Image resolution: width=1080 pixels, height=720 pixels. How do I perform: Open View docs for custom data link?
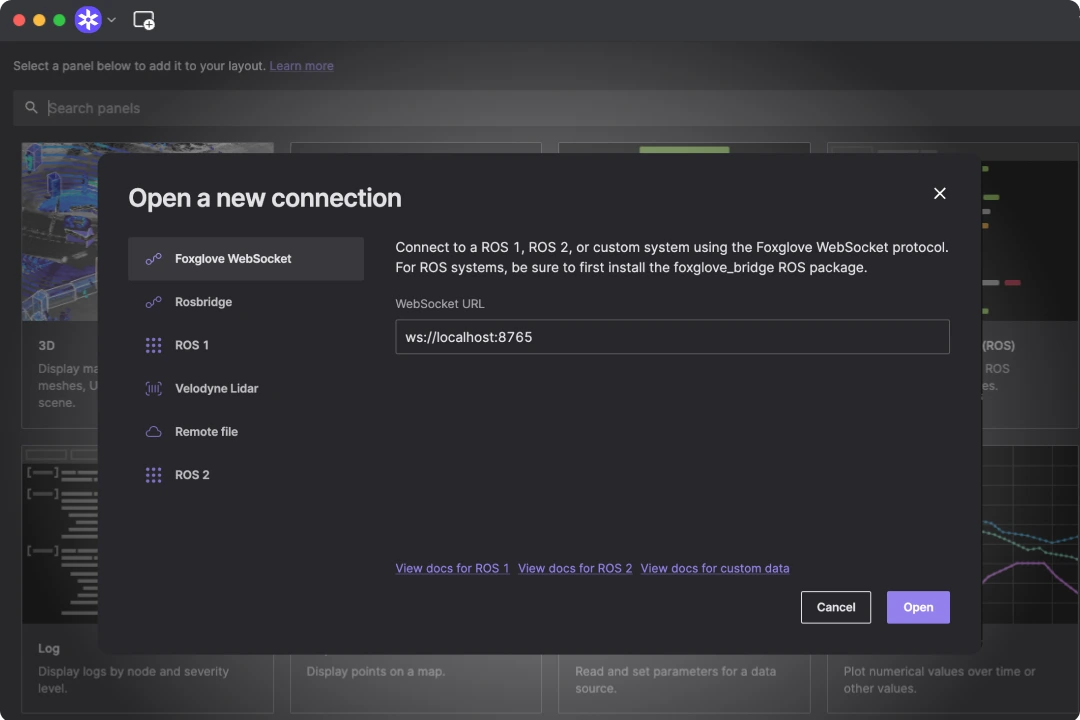point(715,568)
